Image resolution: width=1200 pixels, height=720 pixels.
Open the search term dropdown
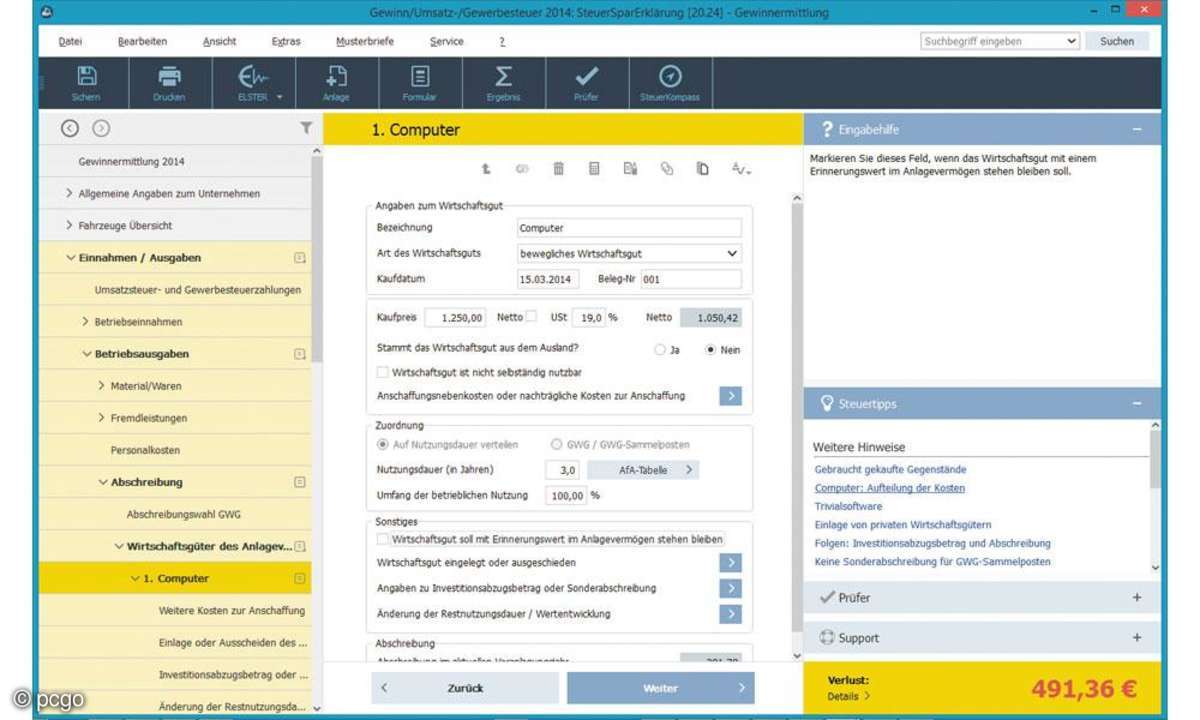tap(1073, 41)
